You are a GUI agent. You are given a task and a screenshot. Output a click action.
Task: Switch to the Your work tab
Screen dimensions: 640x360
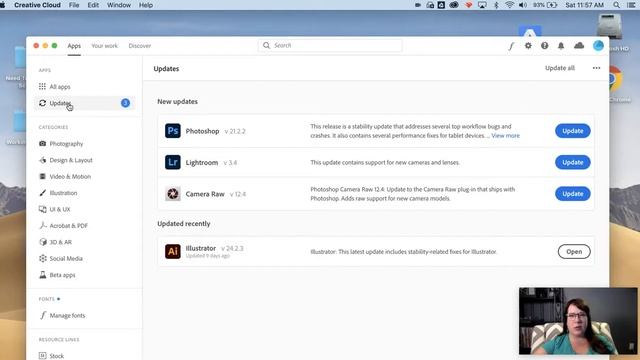pos(104,46)
